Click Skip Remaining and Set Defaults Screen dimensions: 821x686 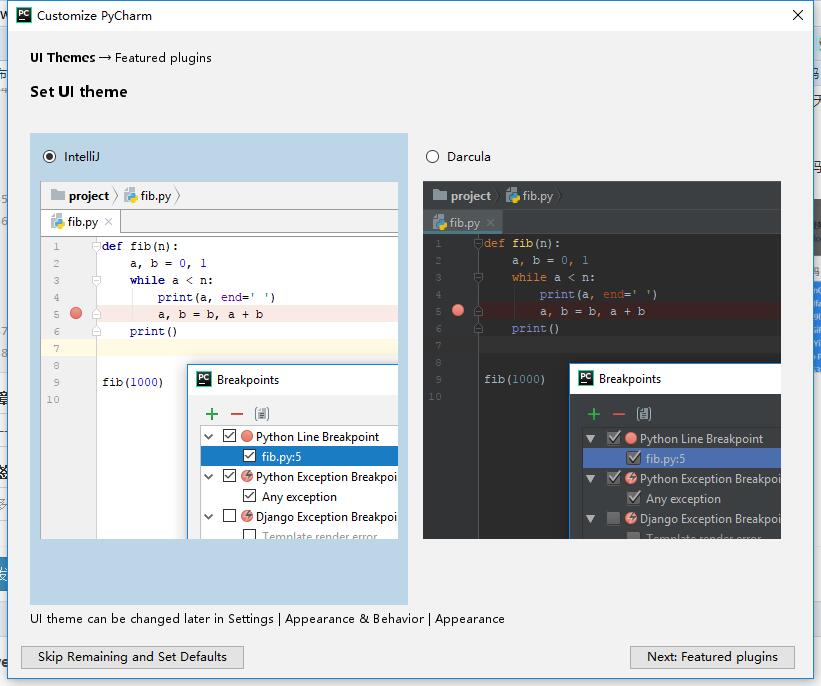132,657
